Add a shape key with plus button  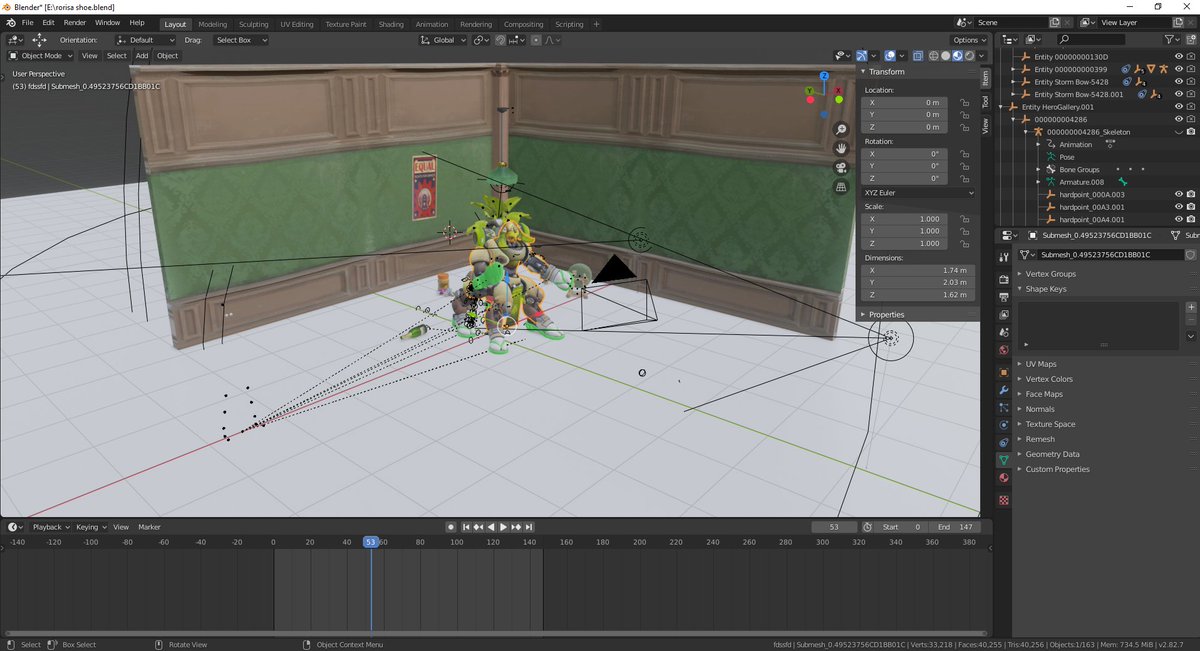point(1191,307)
